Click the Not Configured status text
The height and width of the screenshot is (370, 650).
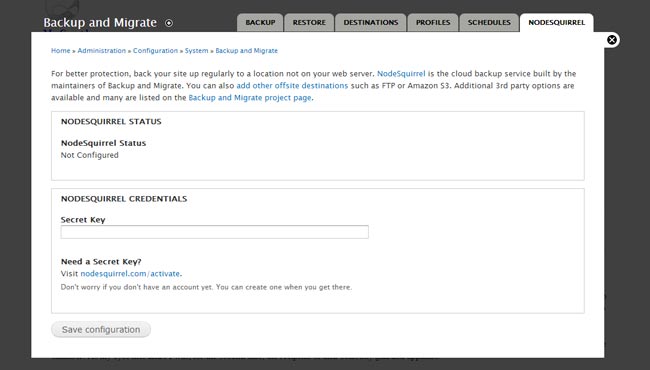(x=90, y=155)
